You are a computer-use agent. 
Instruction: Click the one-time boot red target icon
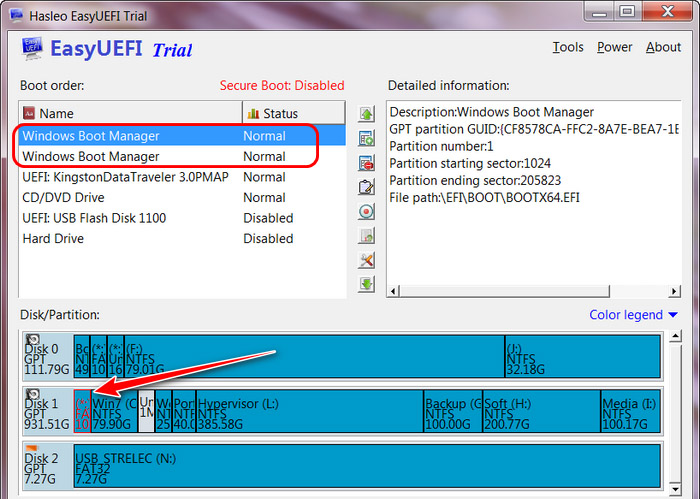(366, 211)
